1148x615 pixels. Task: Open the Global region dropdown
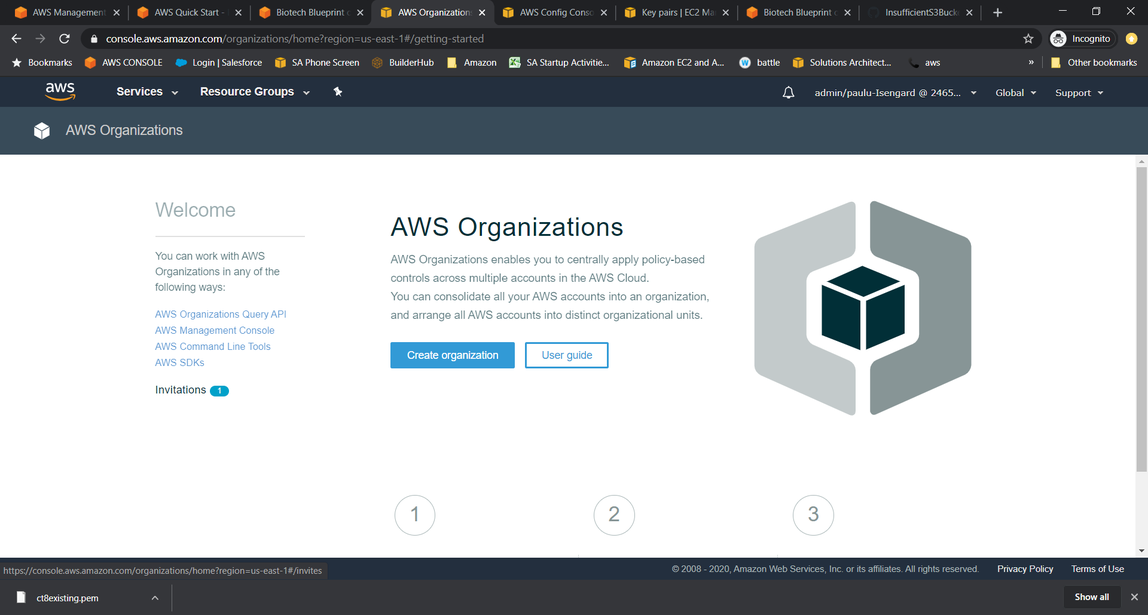(x=1015, y=93)
